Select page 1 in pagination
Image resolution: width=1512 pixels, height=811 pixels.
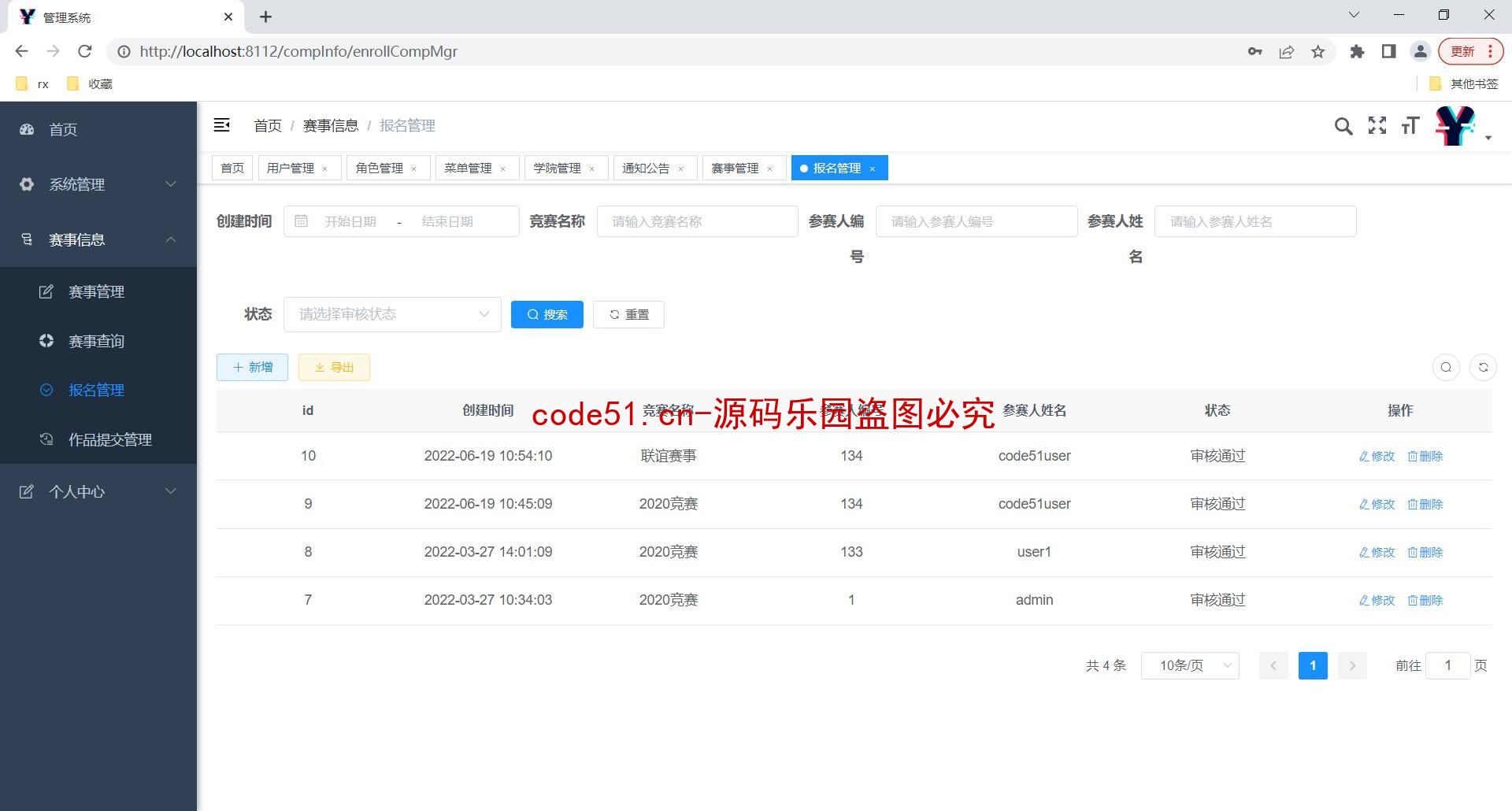1313,665
